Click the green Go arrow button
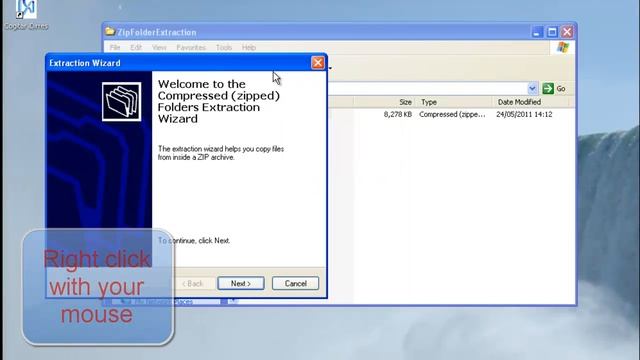 (548, 88)
